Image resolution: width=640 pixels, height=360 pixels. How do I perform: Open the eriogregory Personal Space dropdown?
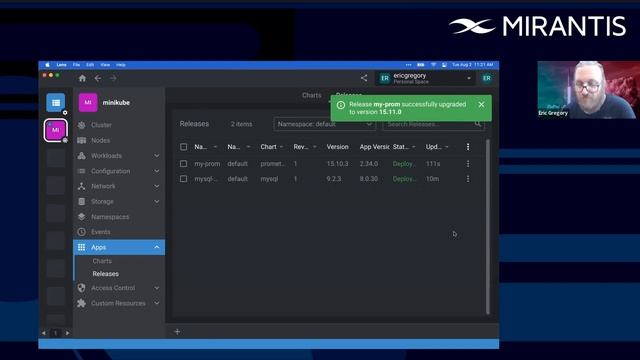click(x=426, y=78)
